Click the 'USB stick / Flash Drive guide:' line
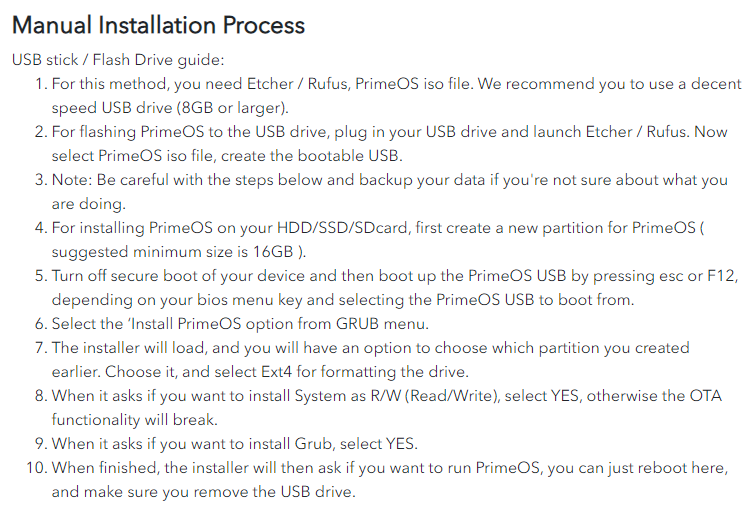The image size is (754, 514). click(x=118, y=60)
